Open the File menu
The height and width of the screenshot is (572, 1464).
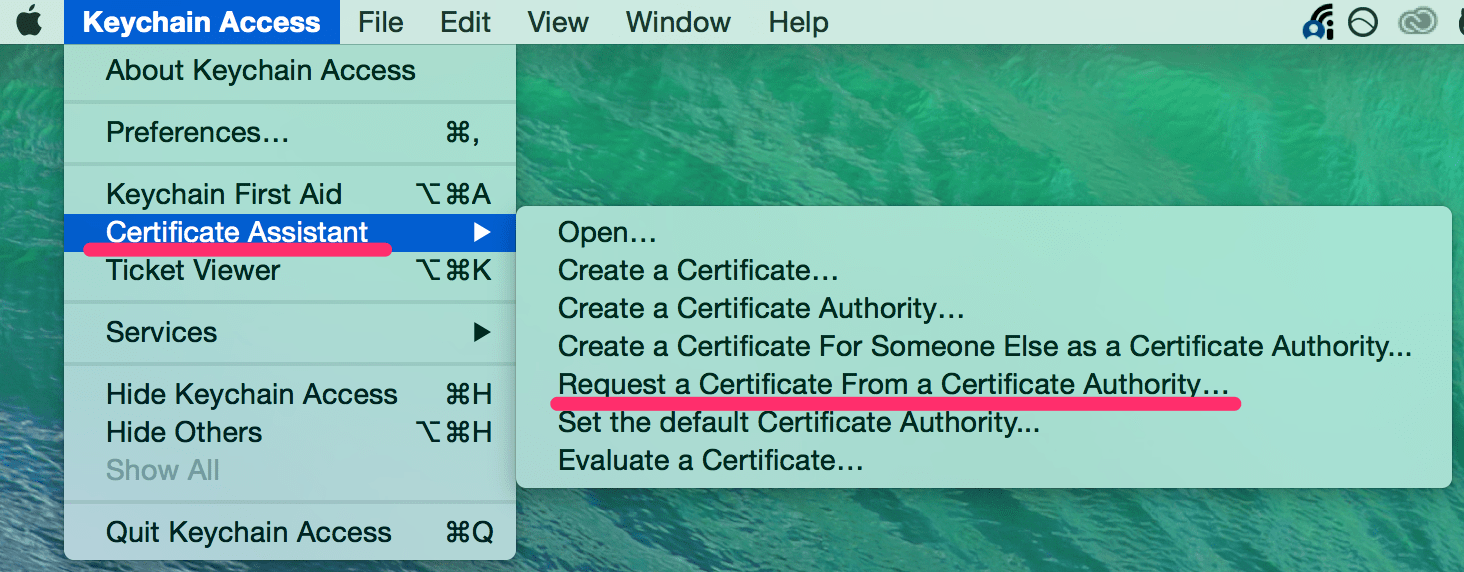380,22
